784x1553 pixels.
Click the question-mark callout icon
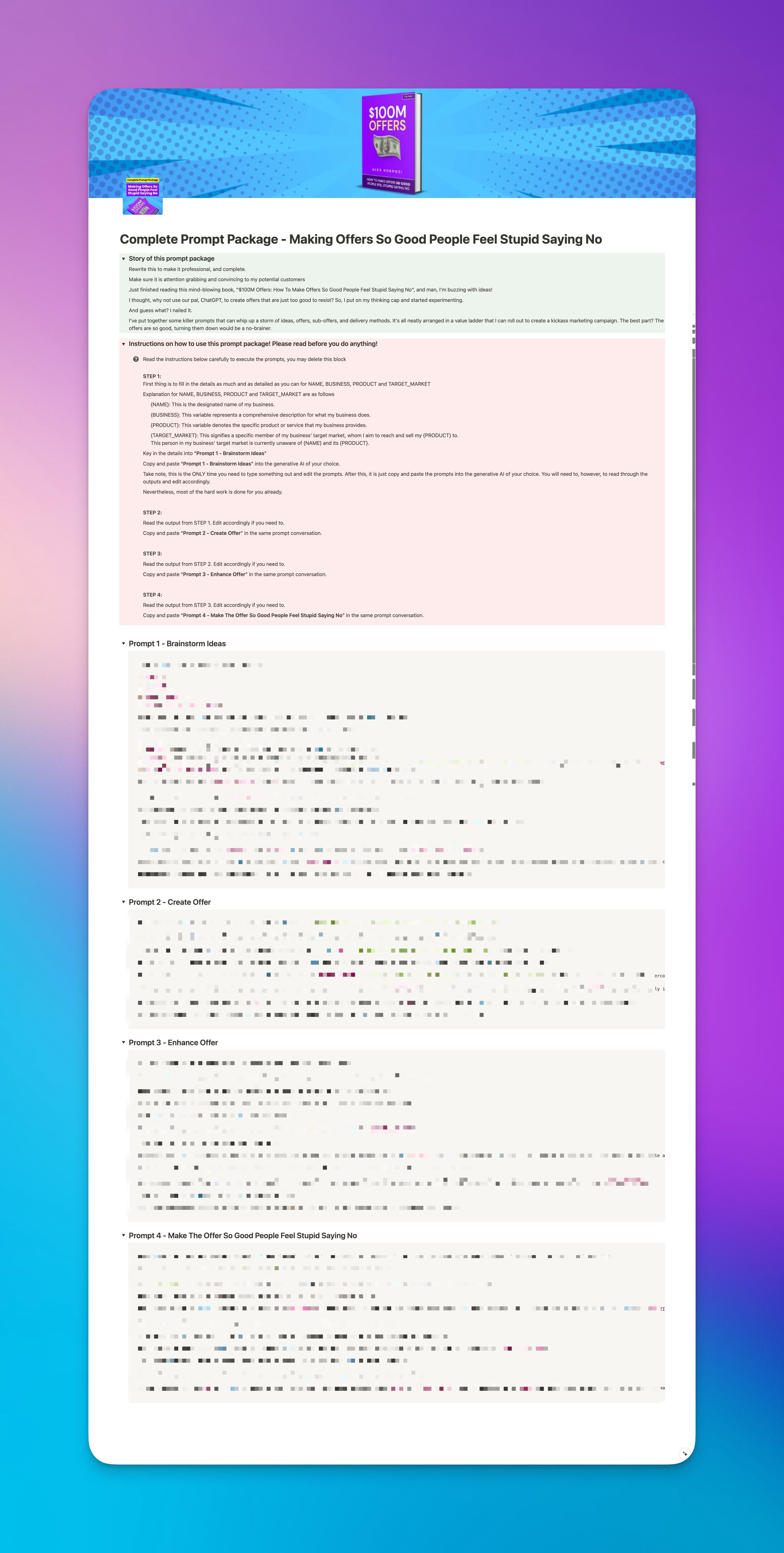click(x=136, y=359)
